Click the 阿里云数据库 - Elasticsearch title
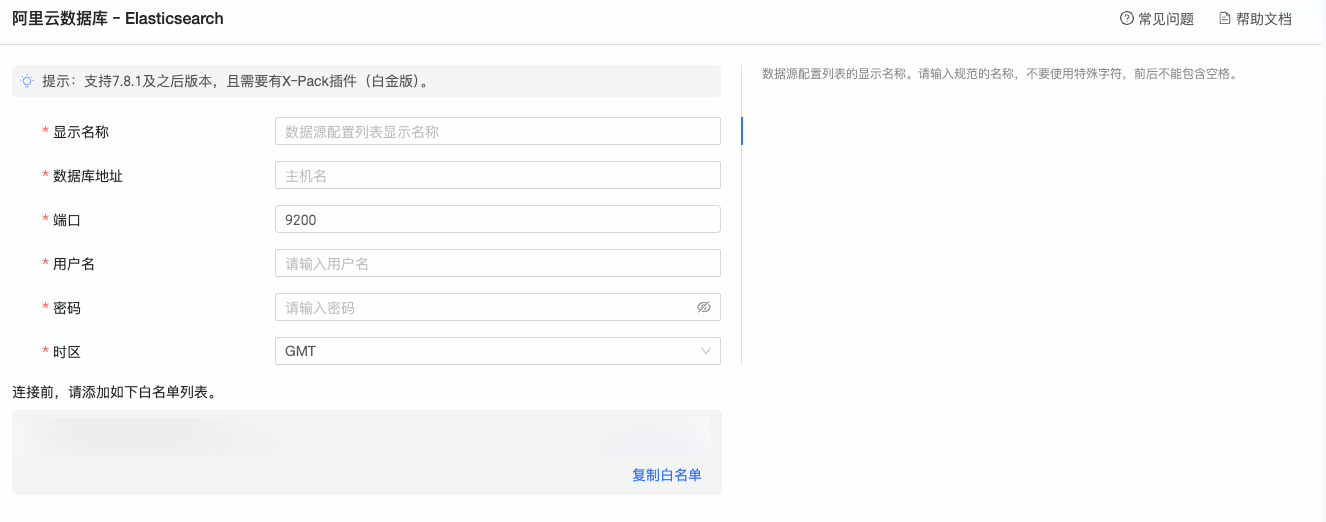Viewport: 1326px width, 522px height. pos(118,19)
